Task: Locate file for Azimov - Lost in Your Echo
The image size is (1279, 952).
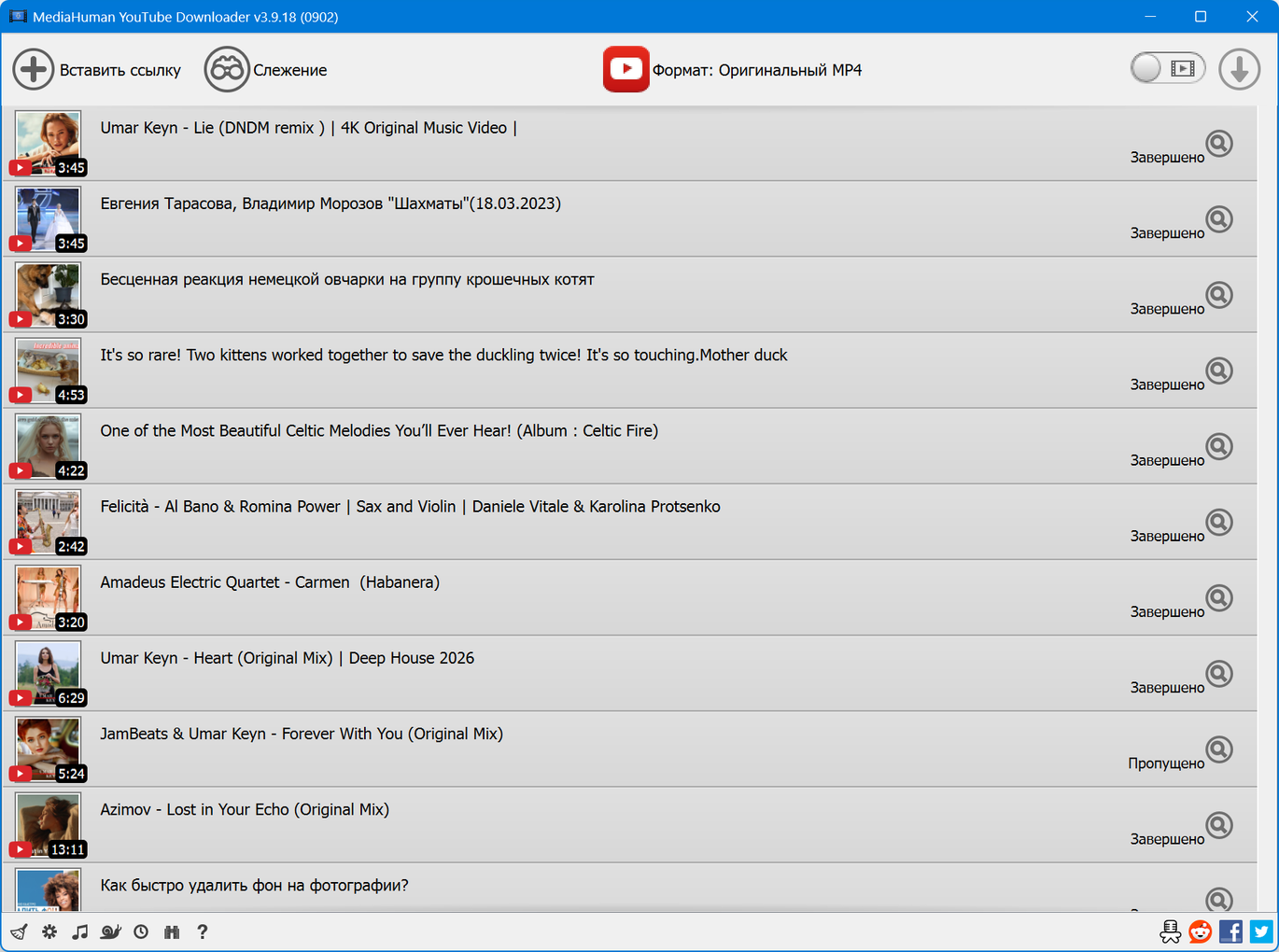Action: pyautogui.click(x=1219, y=824)
